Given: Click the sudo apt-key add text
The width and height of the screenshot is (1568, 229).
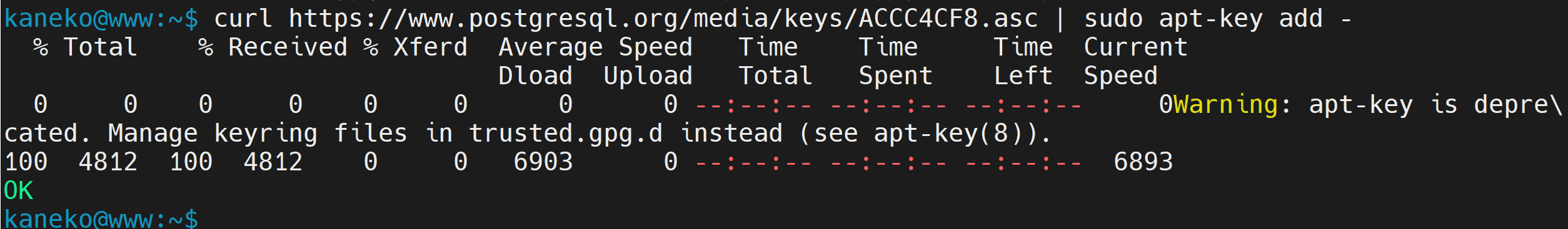Looking at the screenshot, I should pyautogui.click(x=1204, y=19).
